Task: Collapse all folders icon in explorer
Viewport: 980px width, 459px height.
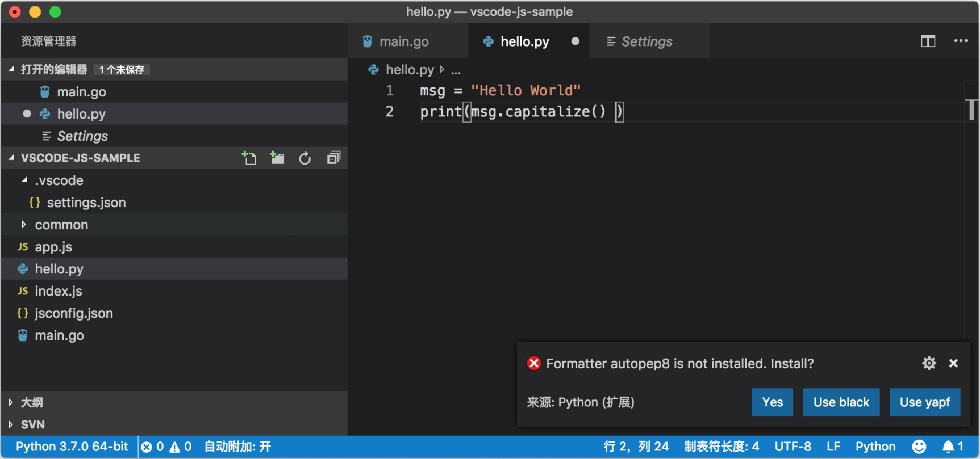Action: (x=333, y=158)
